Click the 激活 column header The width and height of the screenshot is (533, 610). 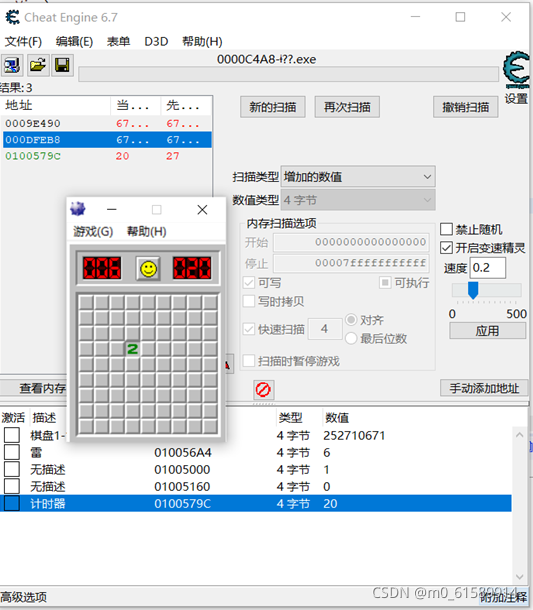tap(13, 418)
